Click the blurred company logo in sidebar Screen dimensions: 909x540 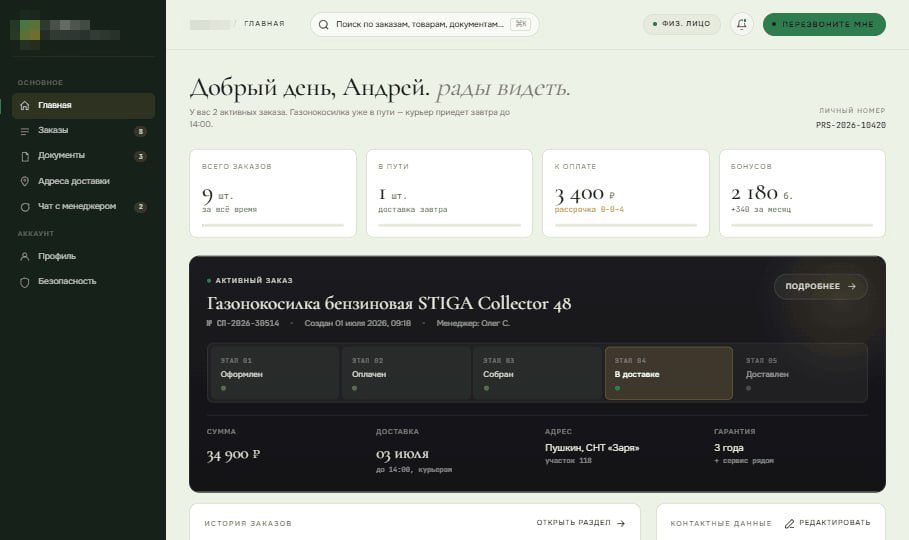[65, 31]
